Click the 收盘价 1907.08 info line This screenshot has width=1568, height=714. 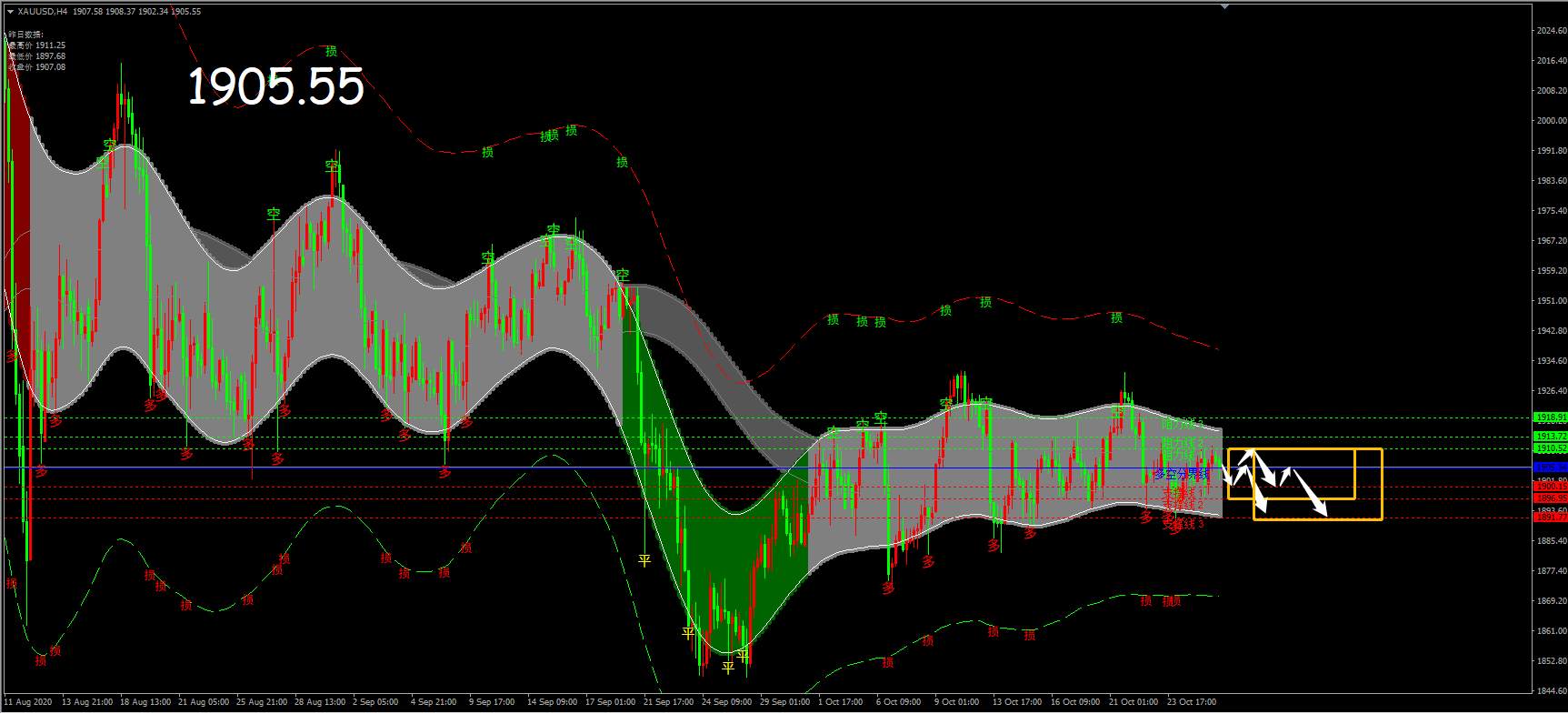(37, 67)
